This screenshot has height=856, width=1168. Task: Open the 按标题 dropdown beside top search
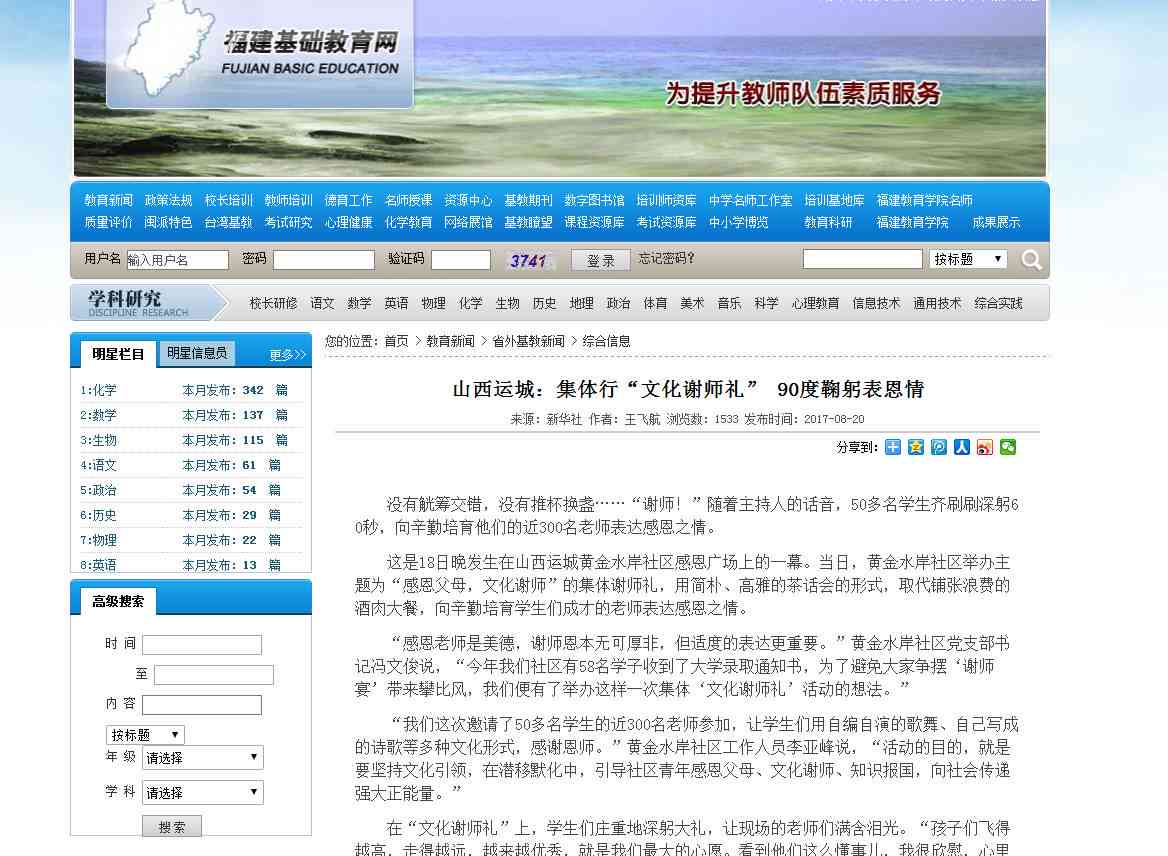click(x=967, y=259)
